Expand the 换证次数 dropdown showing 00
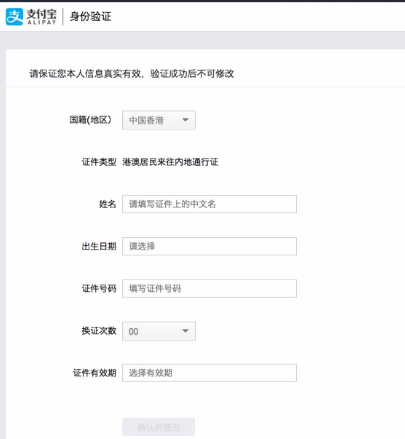 point(159,331)
